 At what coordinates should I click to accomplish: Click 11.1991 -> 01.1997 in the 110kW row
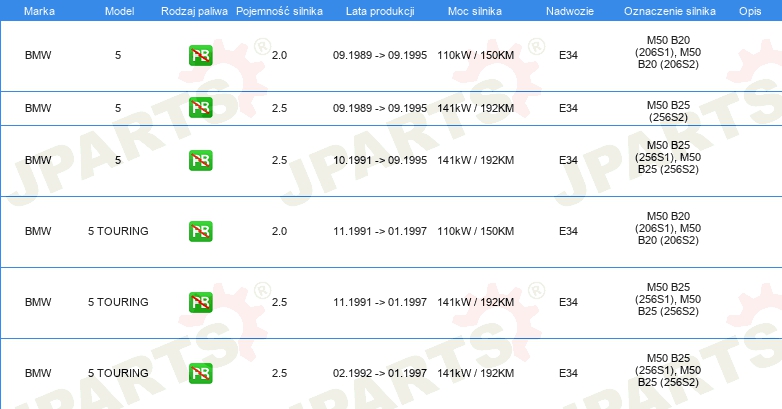pyautogui.click(x=380, y=231)
